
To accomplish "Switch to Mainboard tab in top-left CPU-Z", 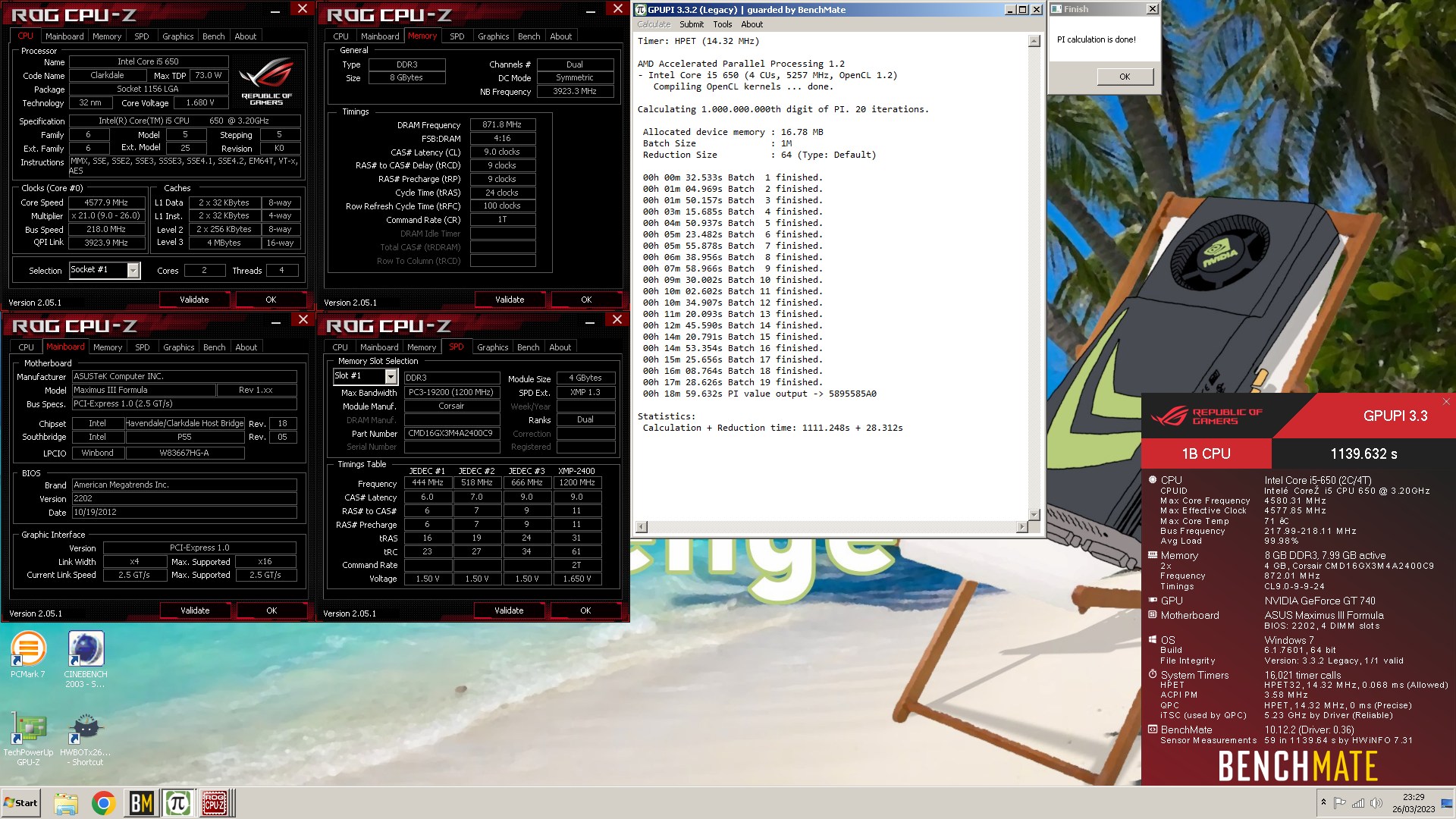I will 64,36.
